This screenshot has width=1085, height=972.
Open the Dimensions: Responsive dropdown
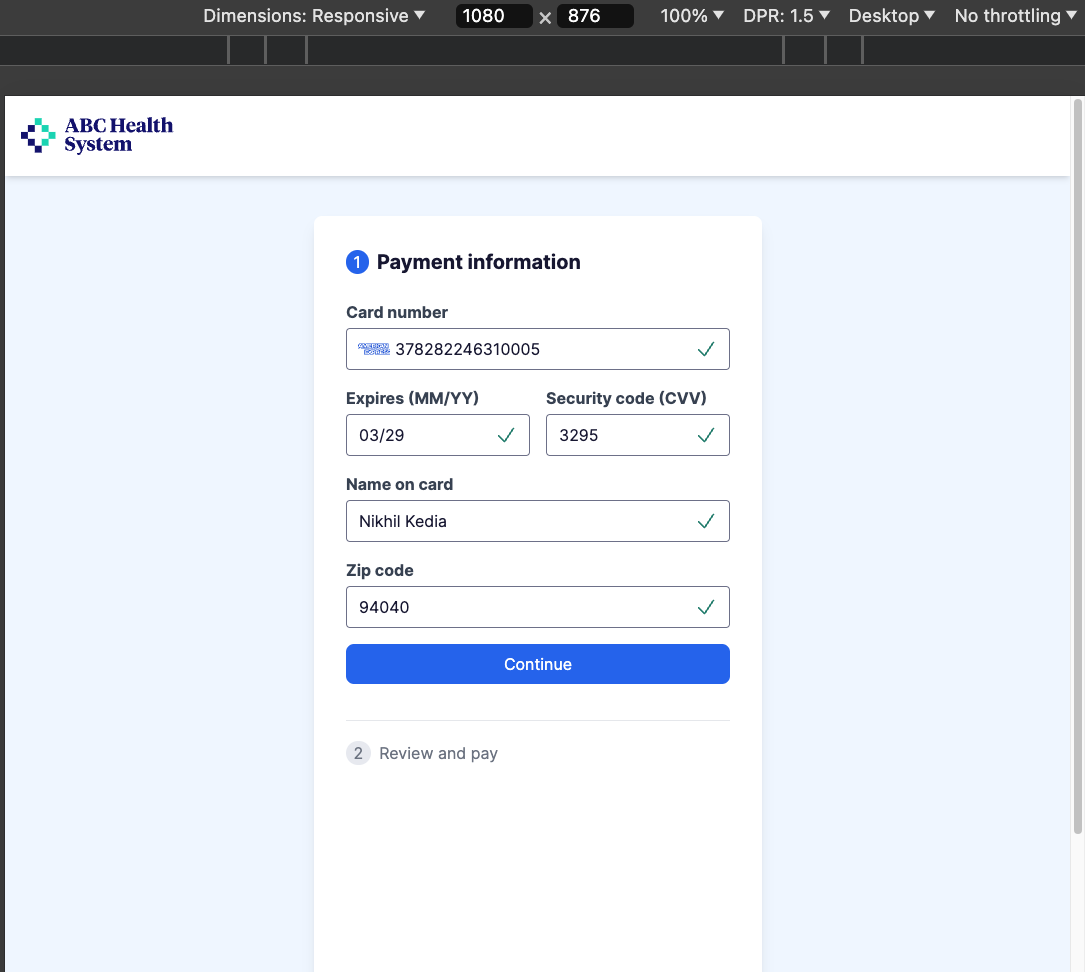coord(313,16)
